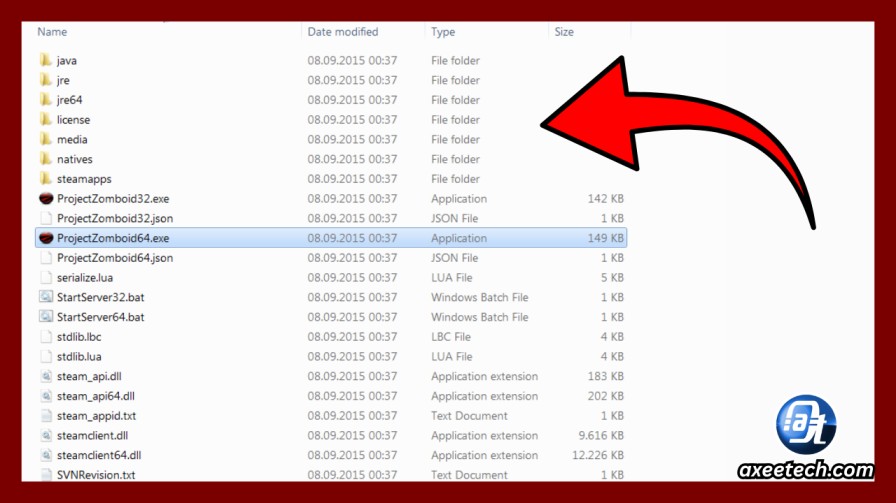
Task: Click the 183 KB size of steam_api.dll
Action: click(x=606, y=376)
